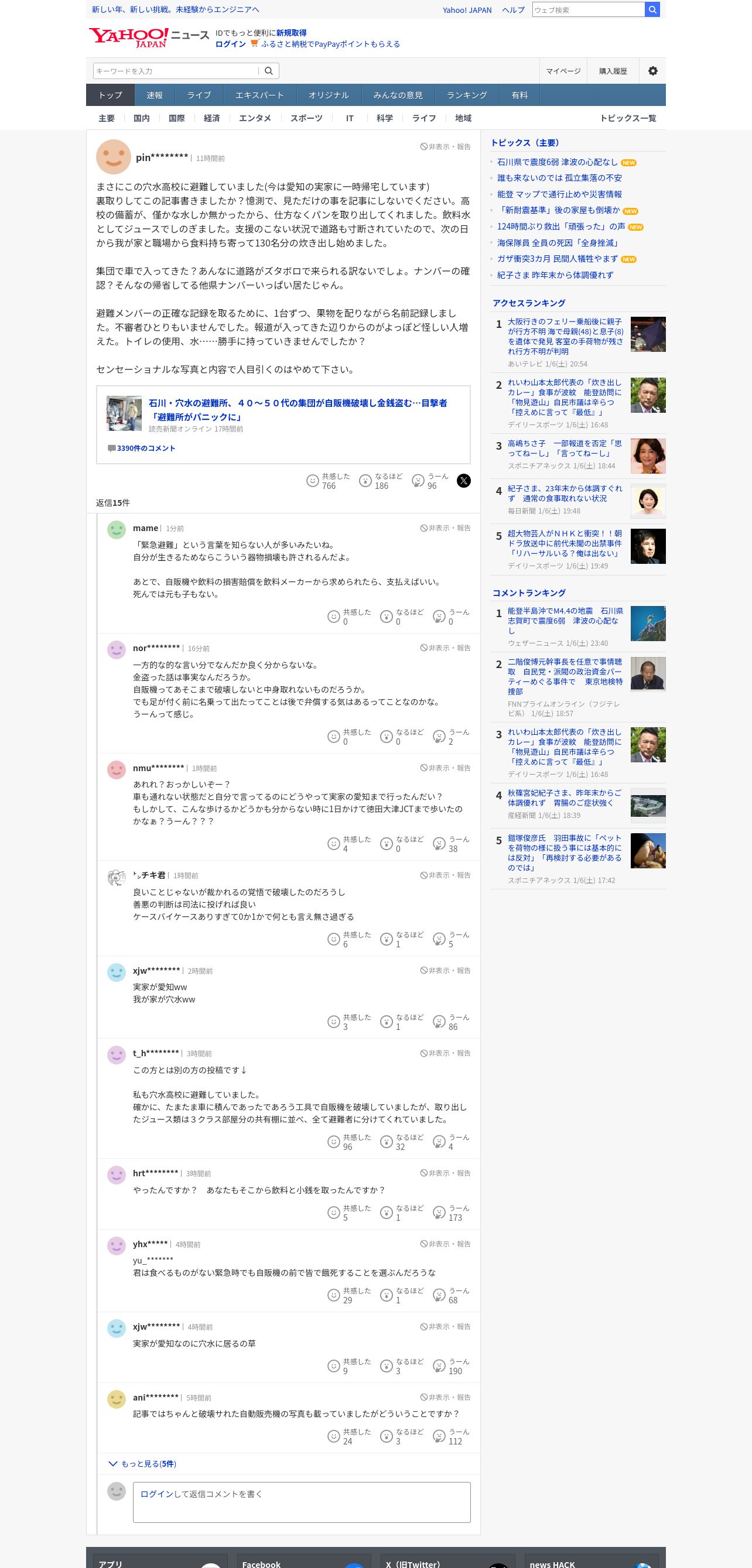Click 共感した icon on mame reply
Screen dimensions: 752x1568
334,617
